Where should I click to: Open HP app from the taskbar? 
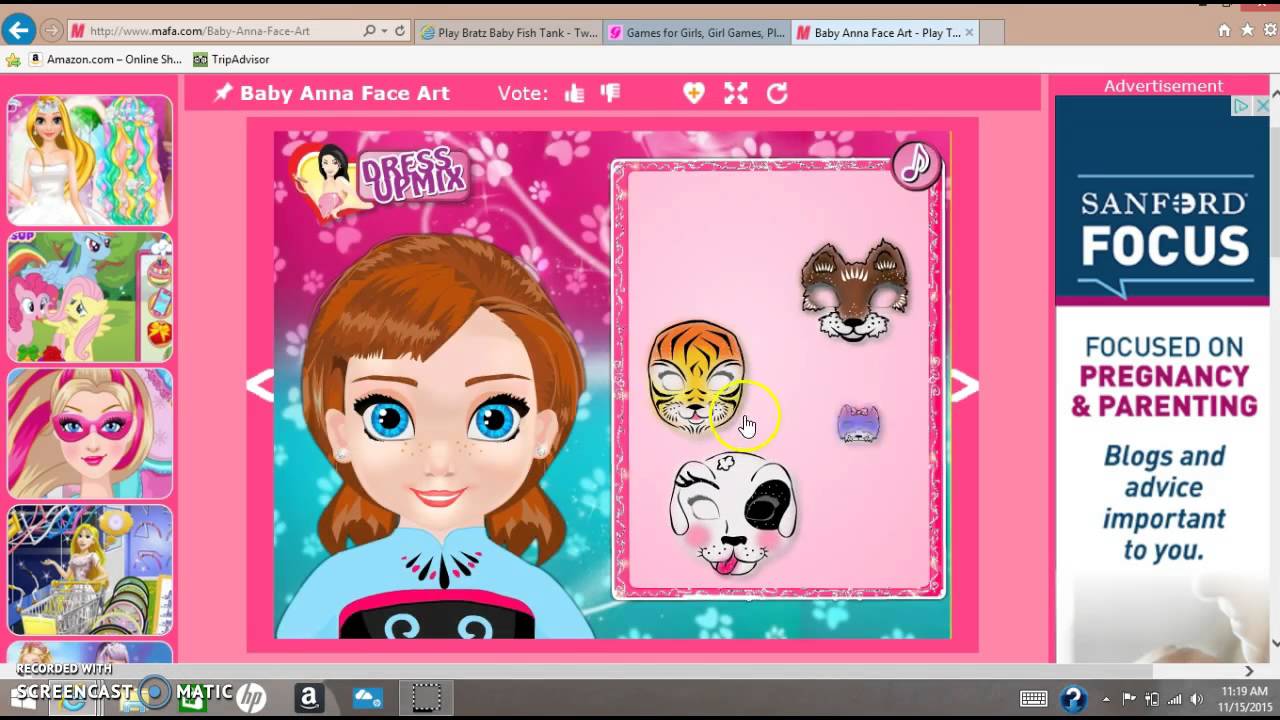(x=252, y=697)
